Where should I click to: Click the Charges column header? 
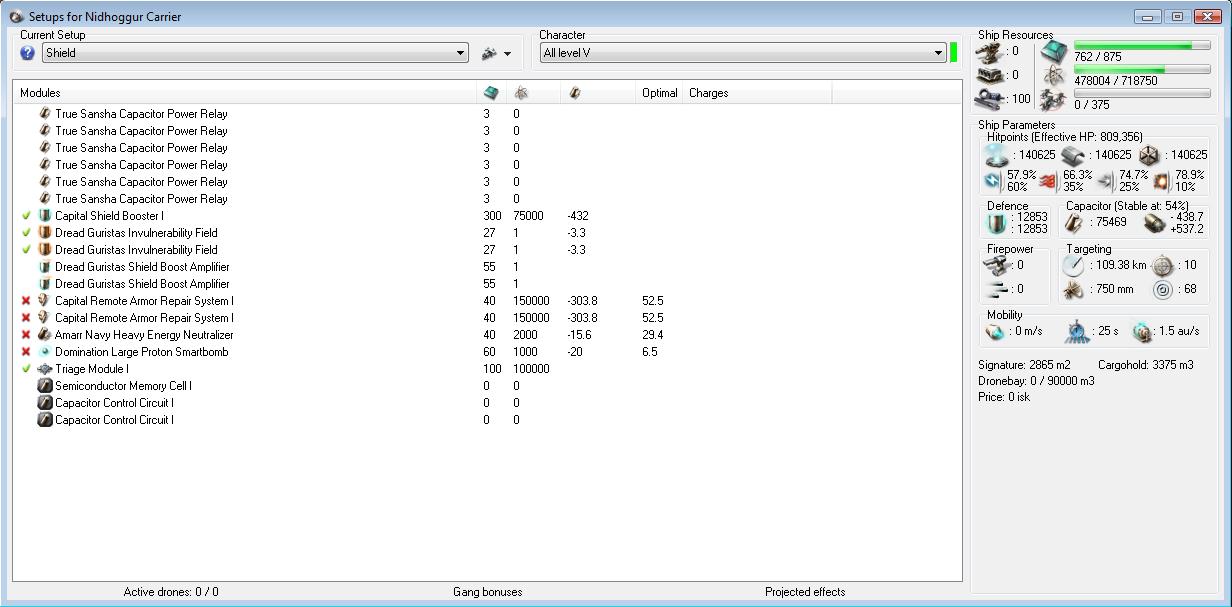(x=757, y=93)
